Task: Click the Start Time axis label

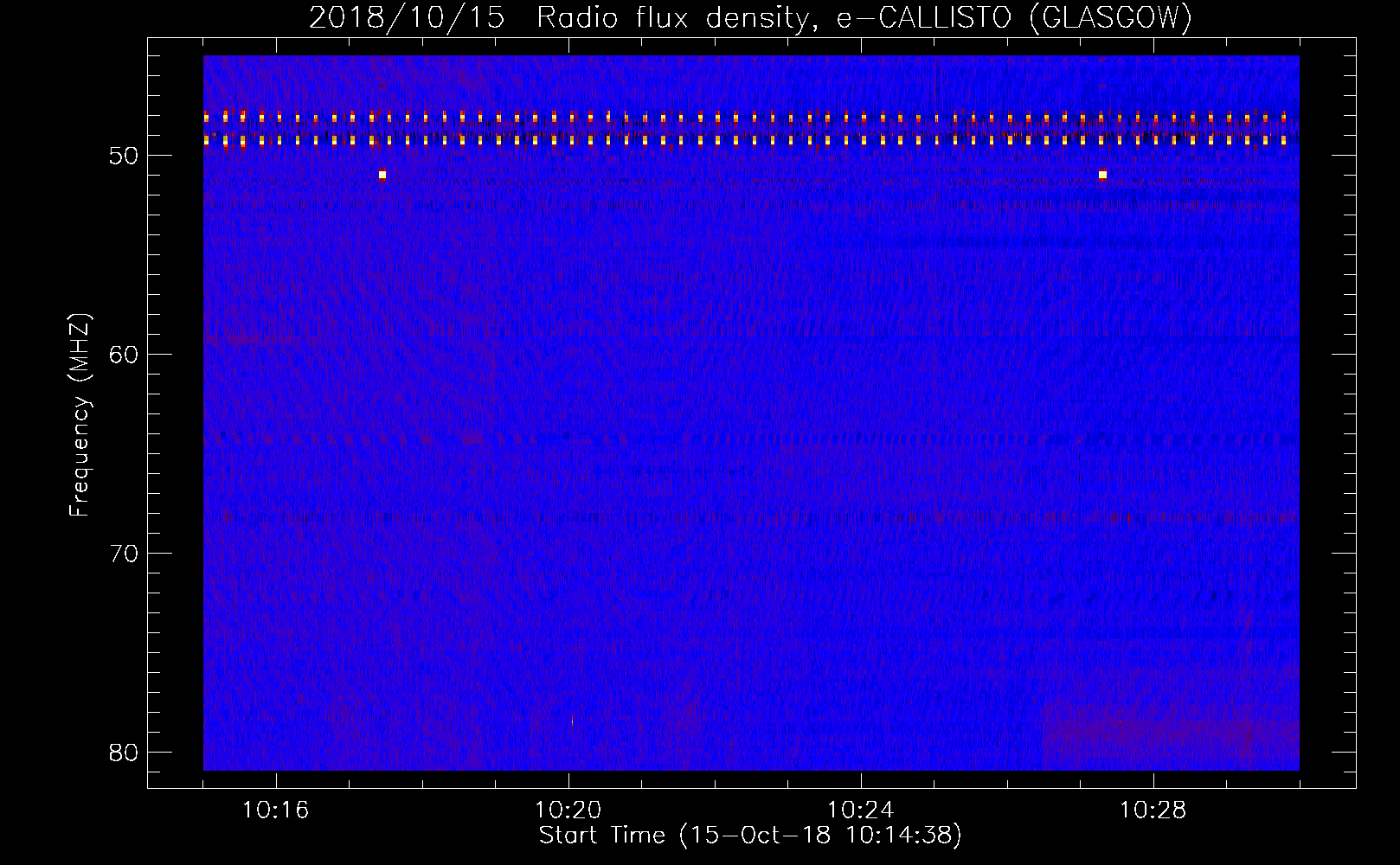Action: (750, 836)
